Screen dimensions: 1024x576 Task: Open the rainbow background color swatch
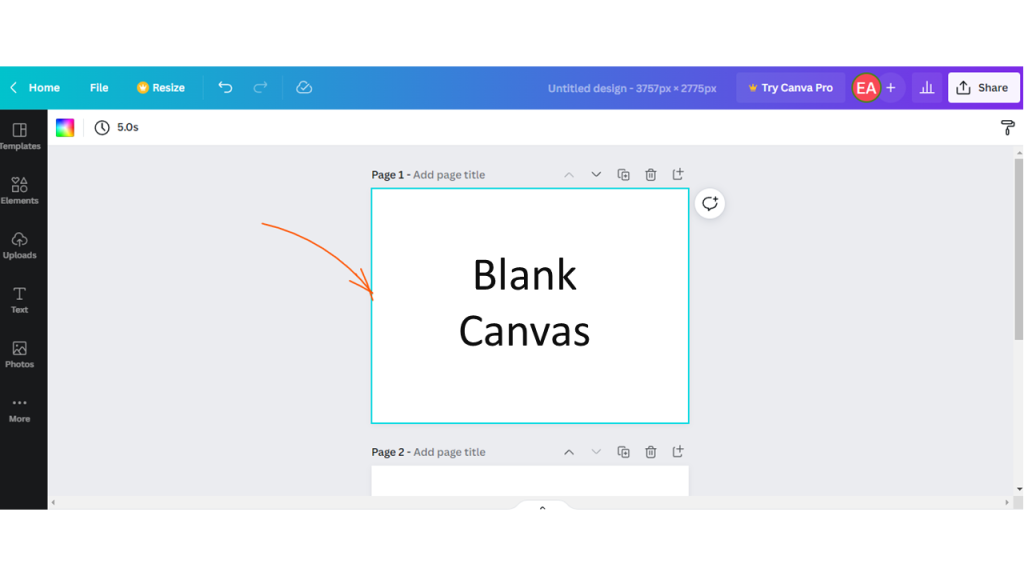click(65, 128)
